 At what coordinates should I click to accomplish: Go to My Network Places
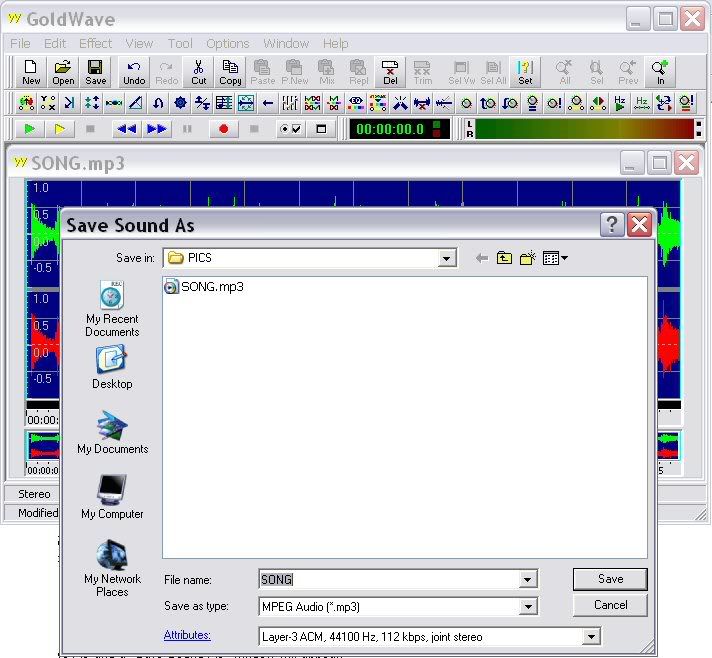pos(112,568)
